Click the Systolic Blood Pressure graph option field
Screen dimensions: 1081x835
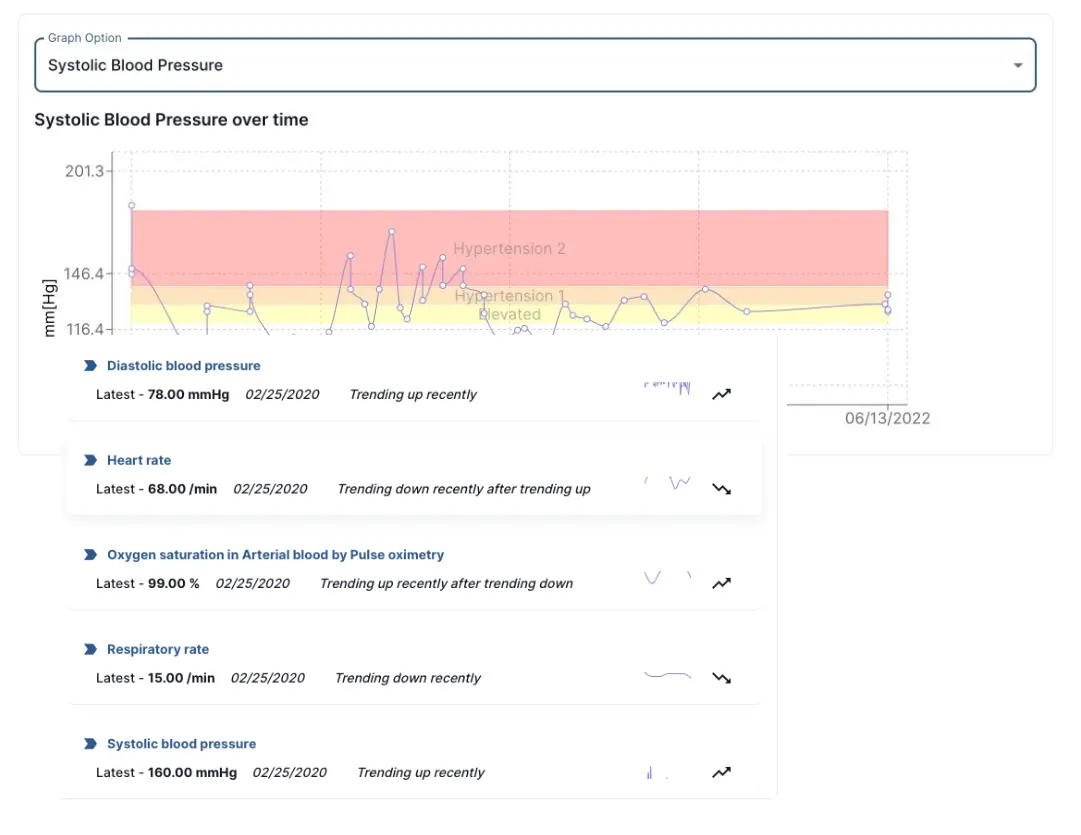click(x=535, y=65)
